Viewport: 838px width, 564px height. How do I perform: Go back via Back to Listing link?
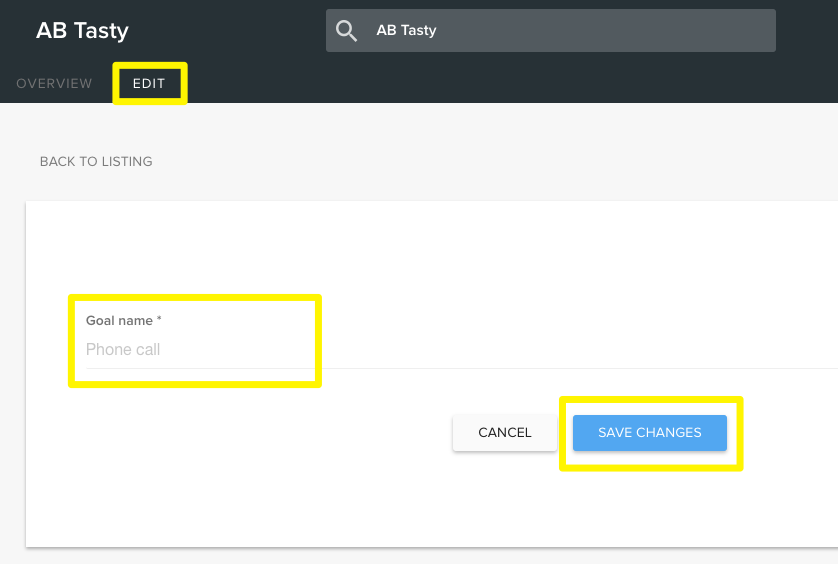(96, 161)
